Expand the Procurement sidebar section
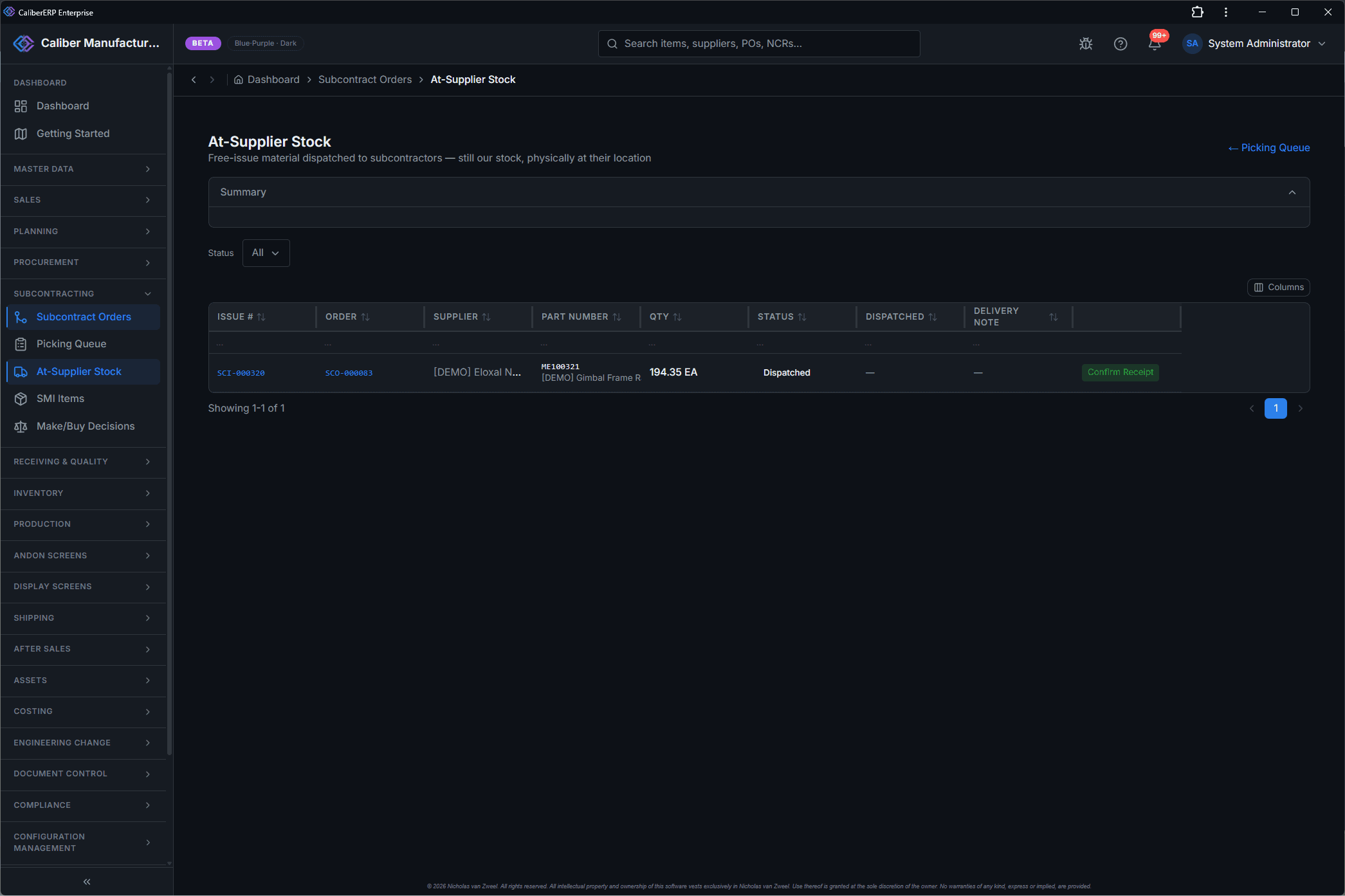The height and width of the screenshot is (896, 1345). [84, 262]
